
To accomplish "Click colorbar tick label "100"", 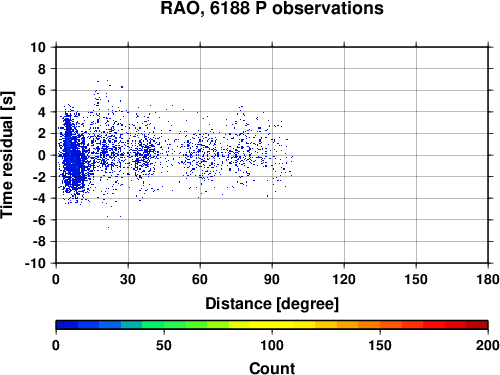I will (x=272, y=345).
